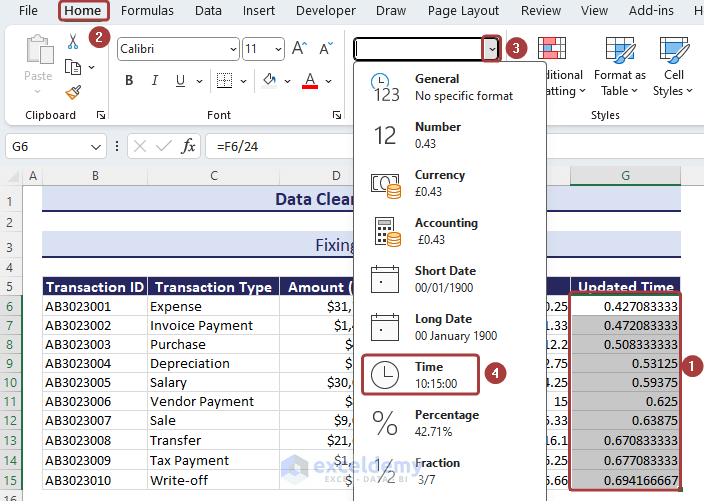Open the Copy options dropdown arrow
This screenshot has height=501, width=704.
click(92, 67)
